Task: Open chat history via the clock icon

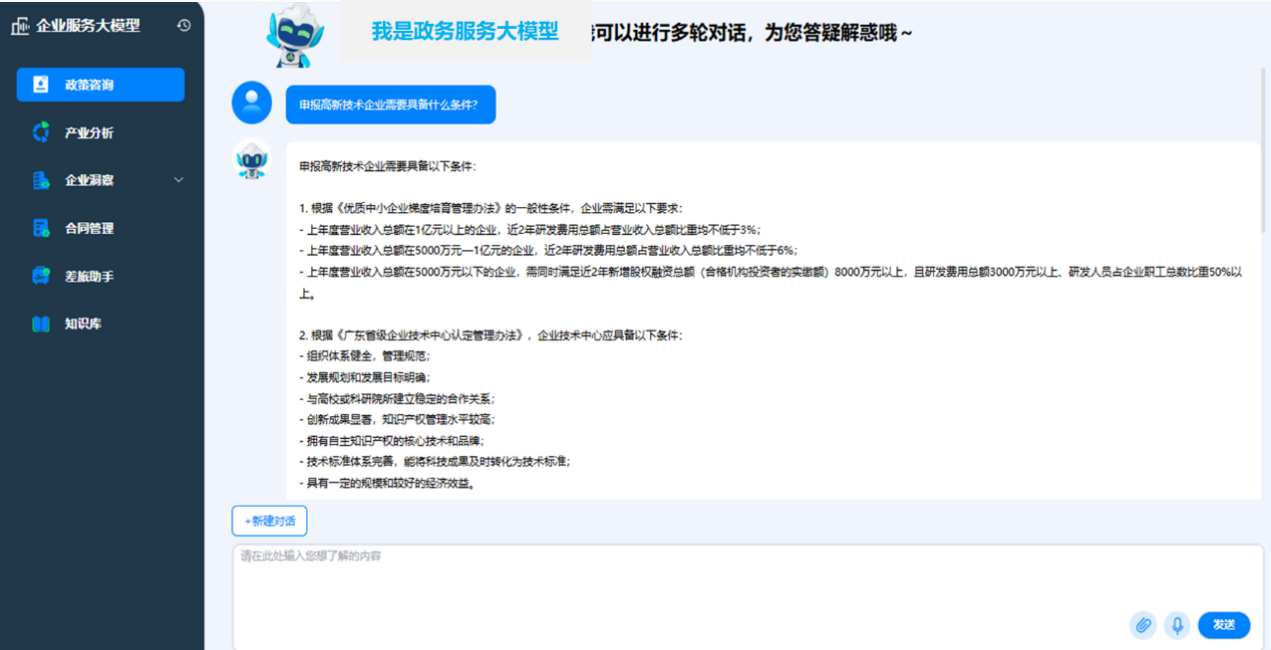Action: coord(183,26)
